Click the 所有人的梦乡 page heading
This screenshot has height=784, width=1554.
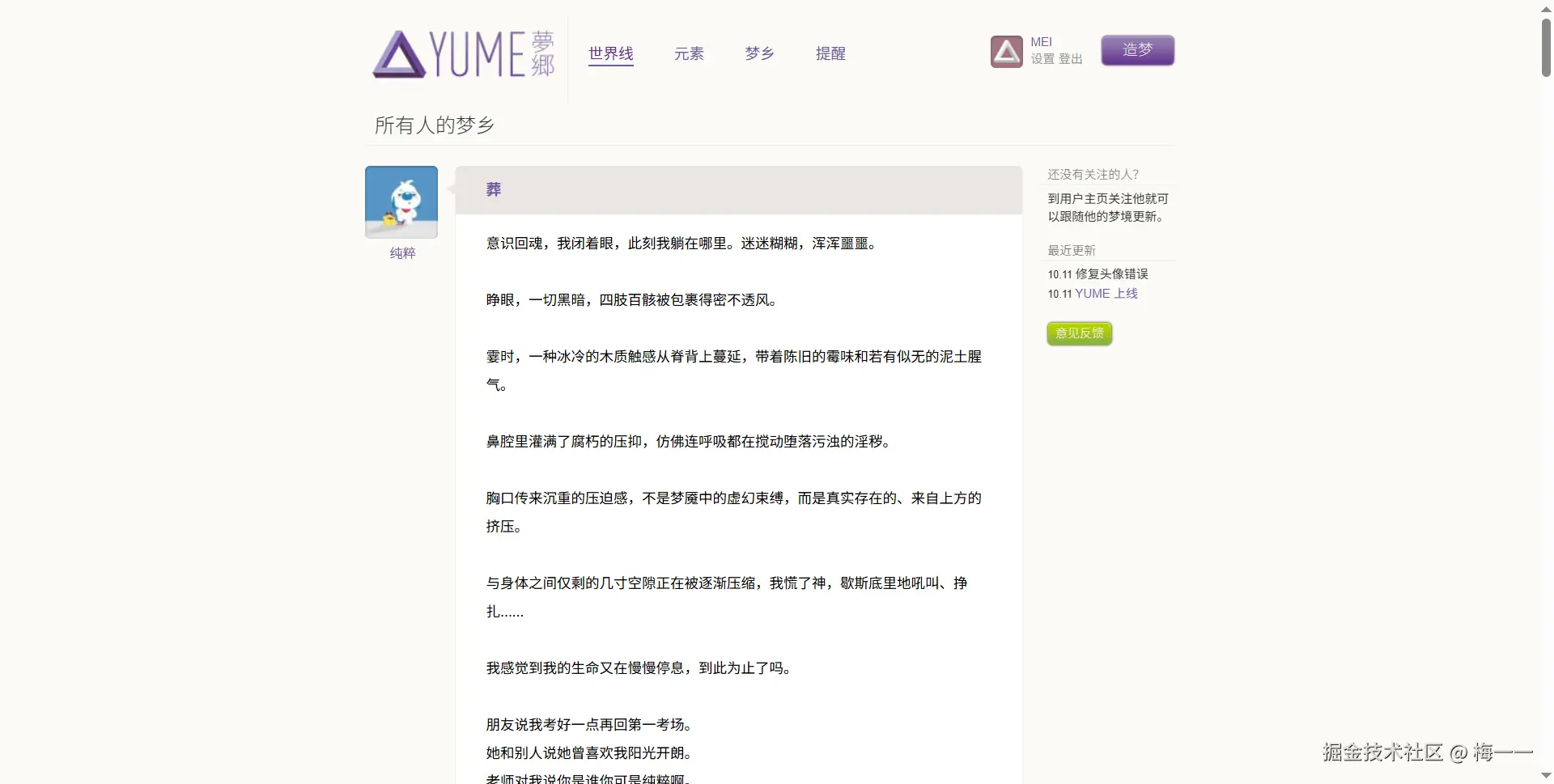tap(434, 125)
